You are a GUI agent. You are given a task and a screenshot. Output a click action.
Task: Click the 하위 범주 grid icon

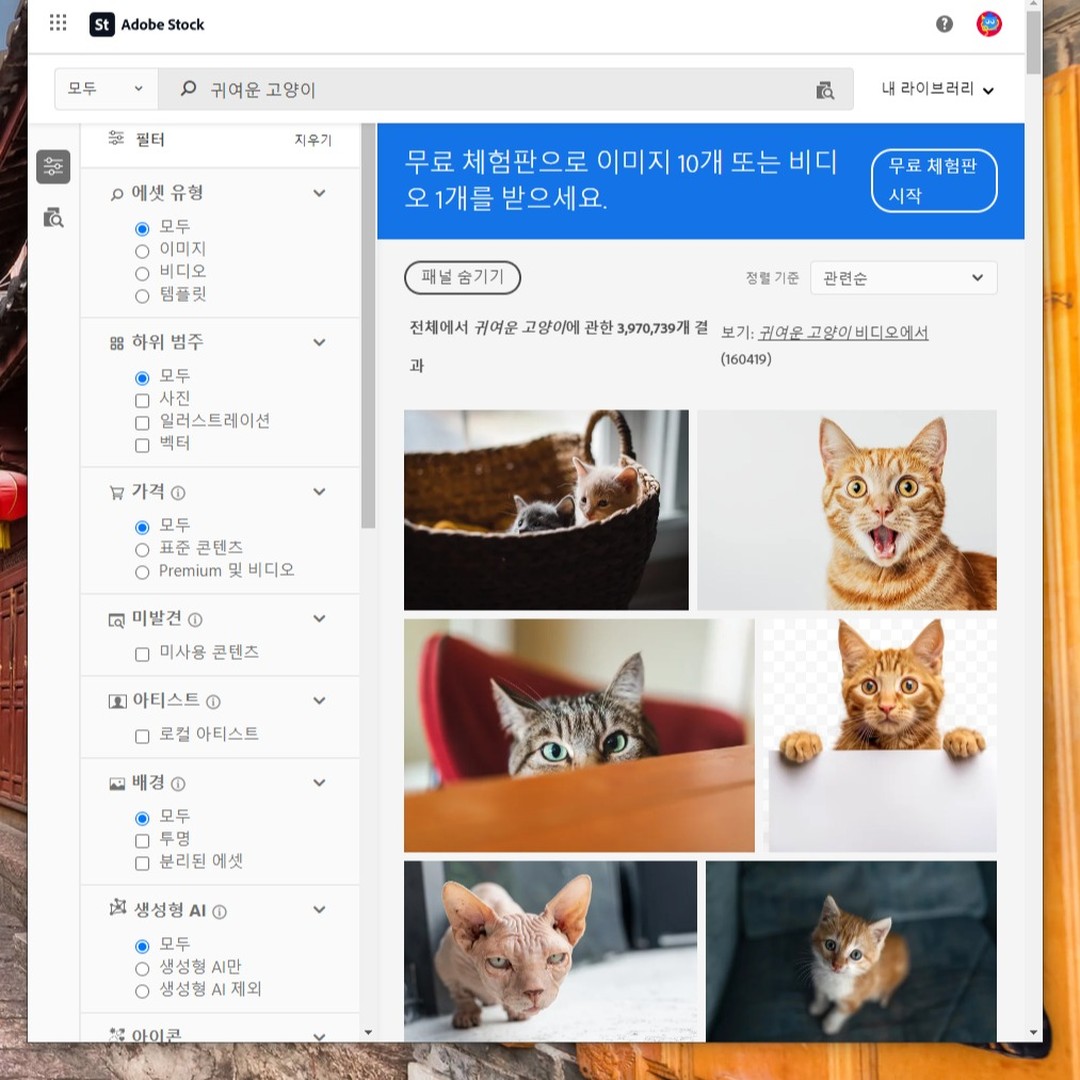117,343
